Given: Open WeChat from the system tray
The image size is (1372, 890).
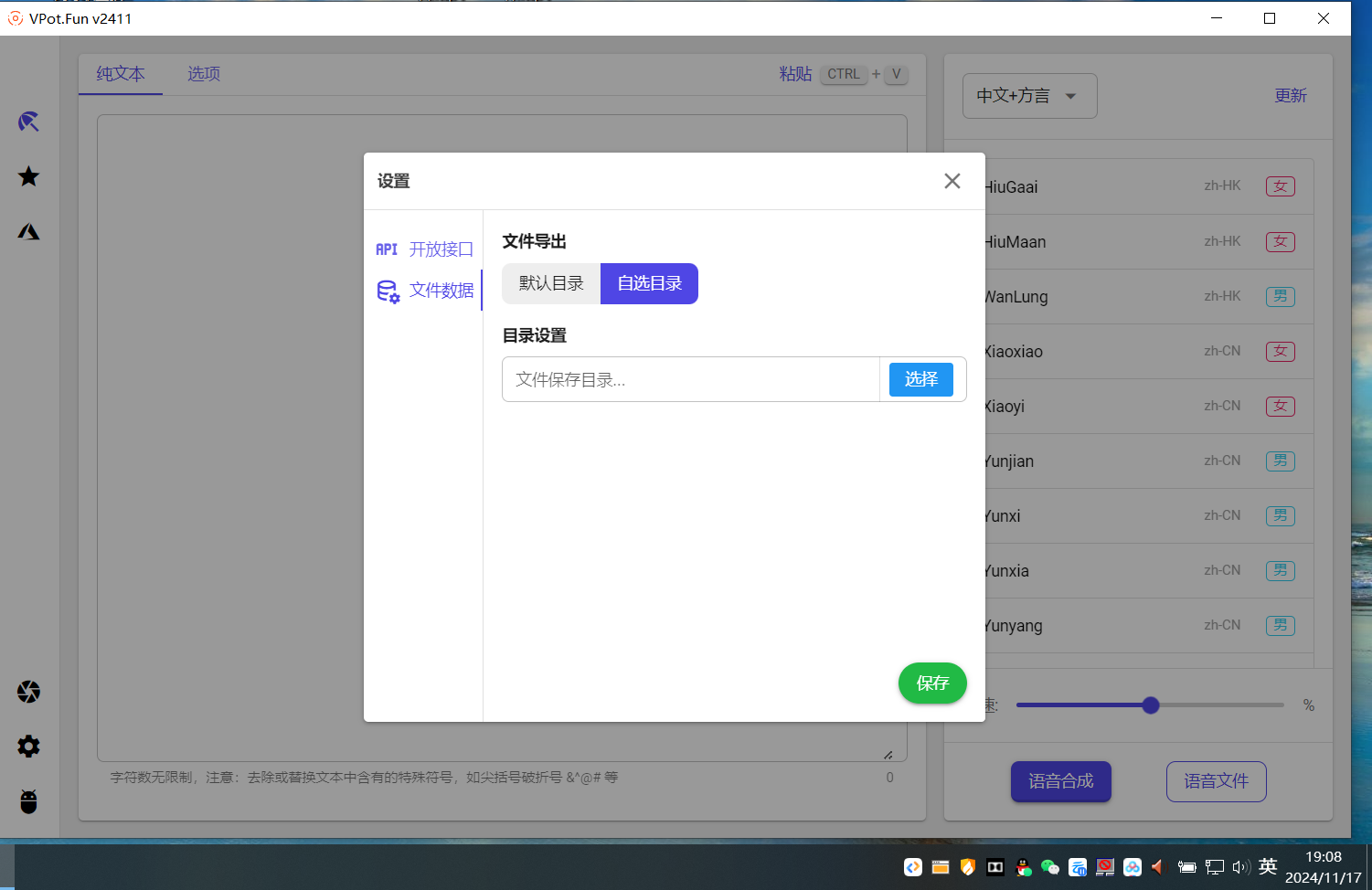Looking at the screenshot, I should point(1049,867).
